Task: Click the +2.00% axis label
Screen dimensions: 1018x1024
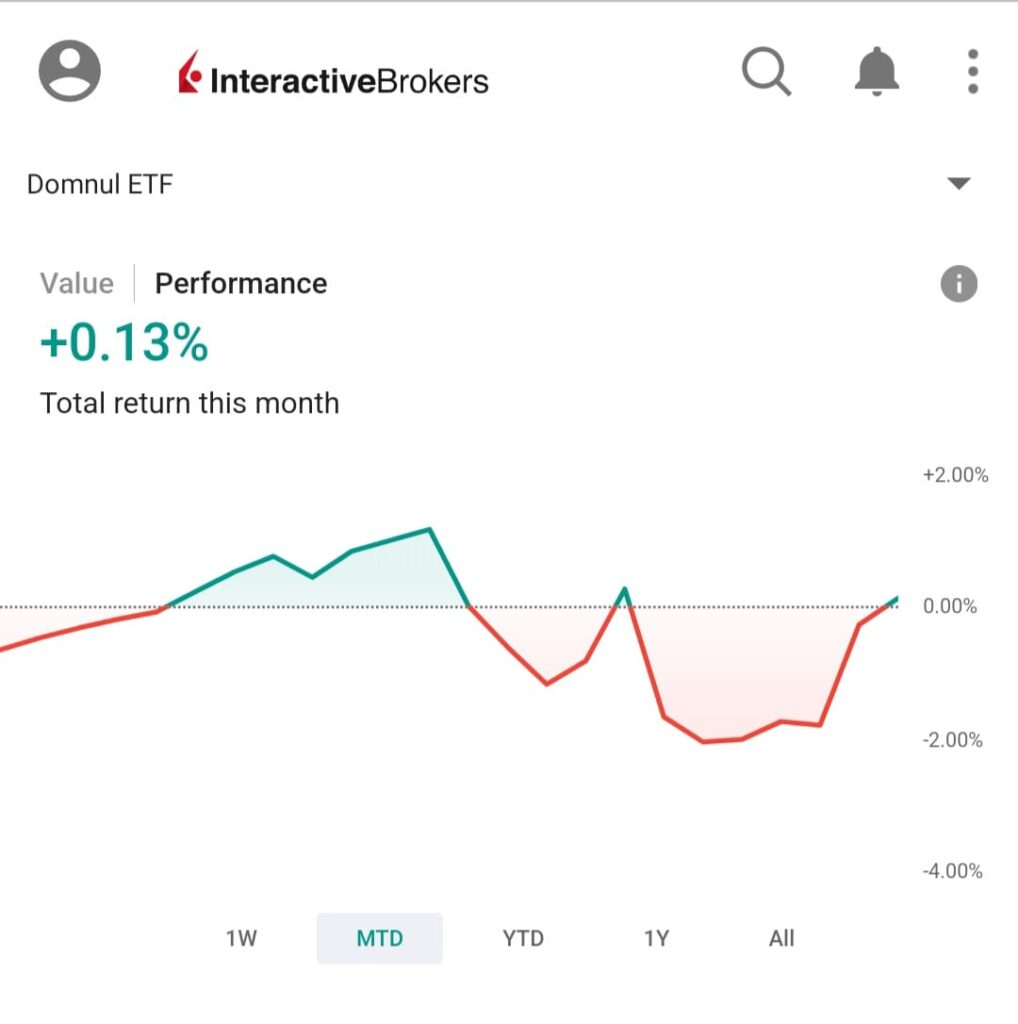Action: [x=955, y=475]
